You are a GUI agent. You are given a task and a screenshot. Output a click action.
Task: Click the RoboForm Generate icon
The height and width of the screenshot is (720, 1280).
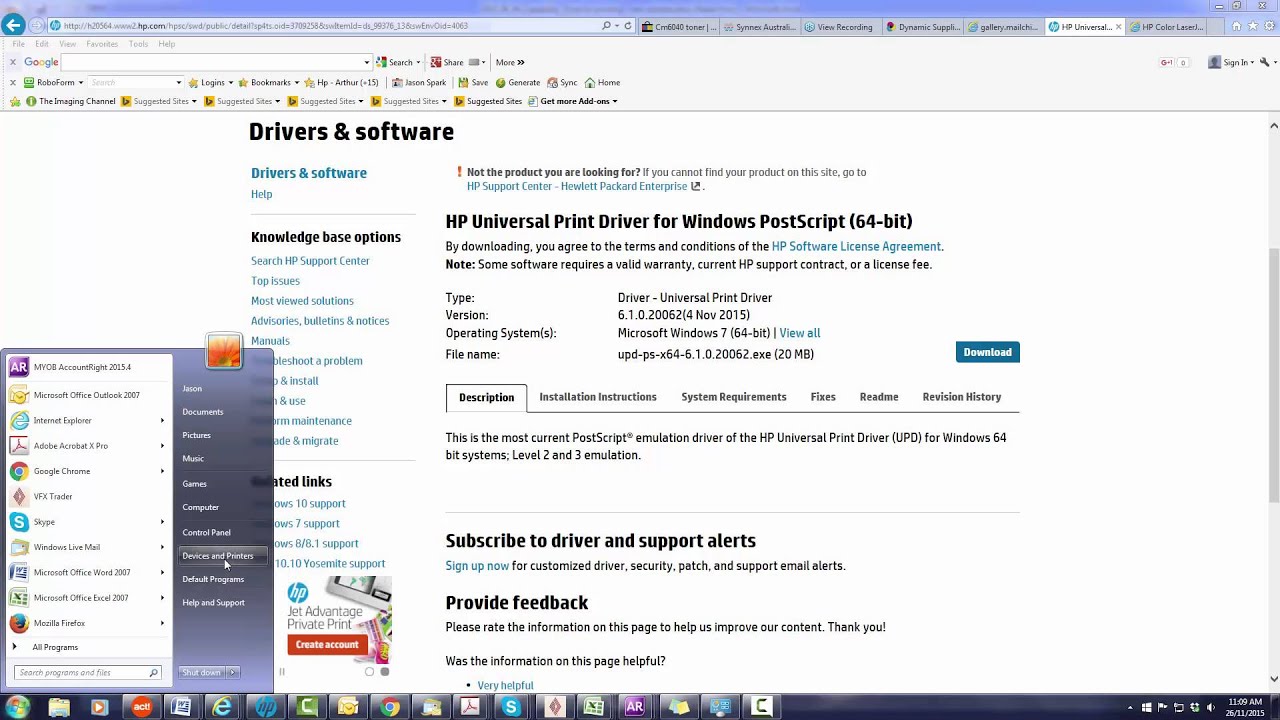517,82
